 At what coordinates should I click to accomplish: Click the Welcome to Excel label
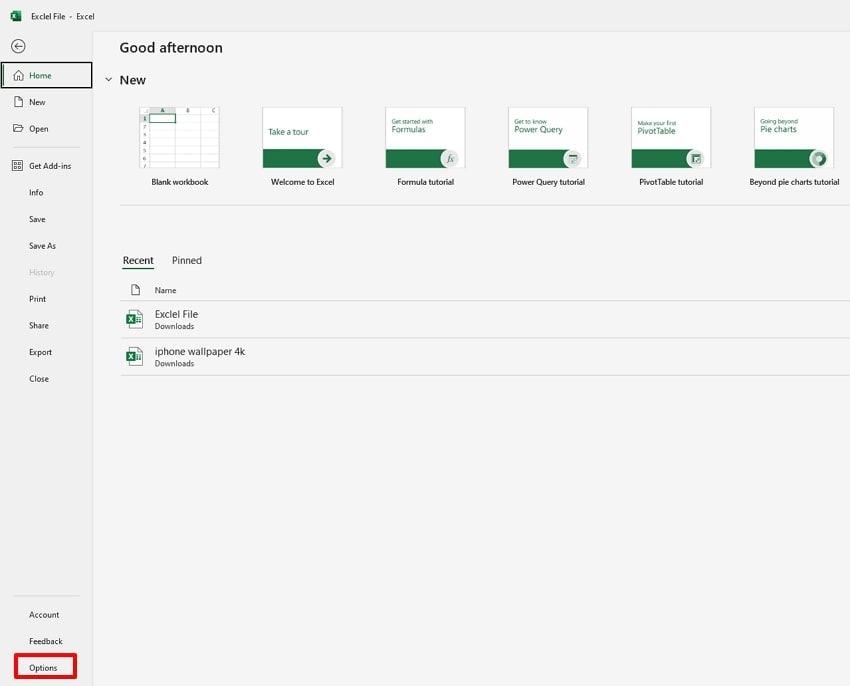(x=302, y=182)
